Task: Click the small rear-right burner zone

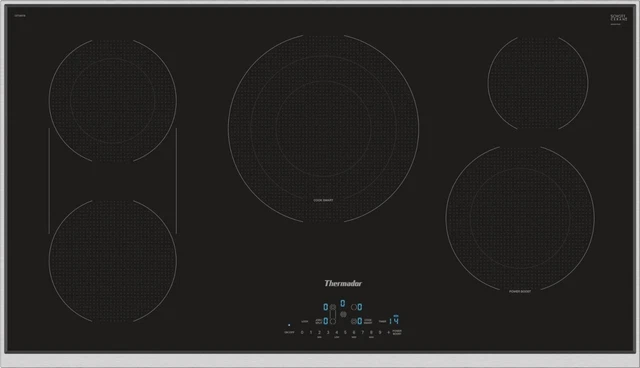Action: tap(538, 83)
